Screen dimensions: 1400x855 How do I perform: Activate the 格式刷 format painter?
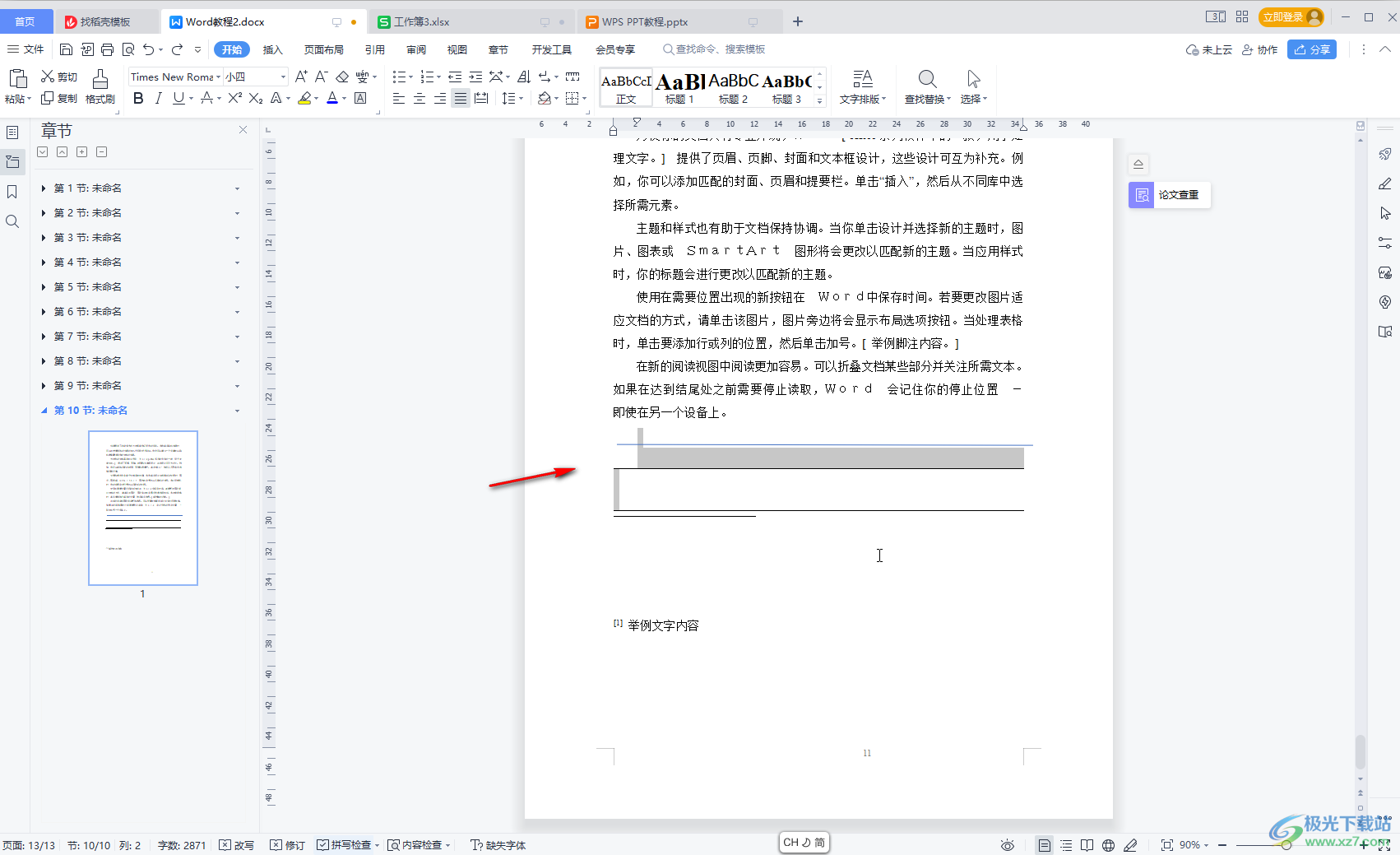(100, 86)
